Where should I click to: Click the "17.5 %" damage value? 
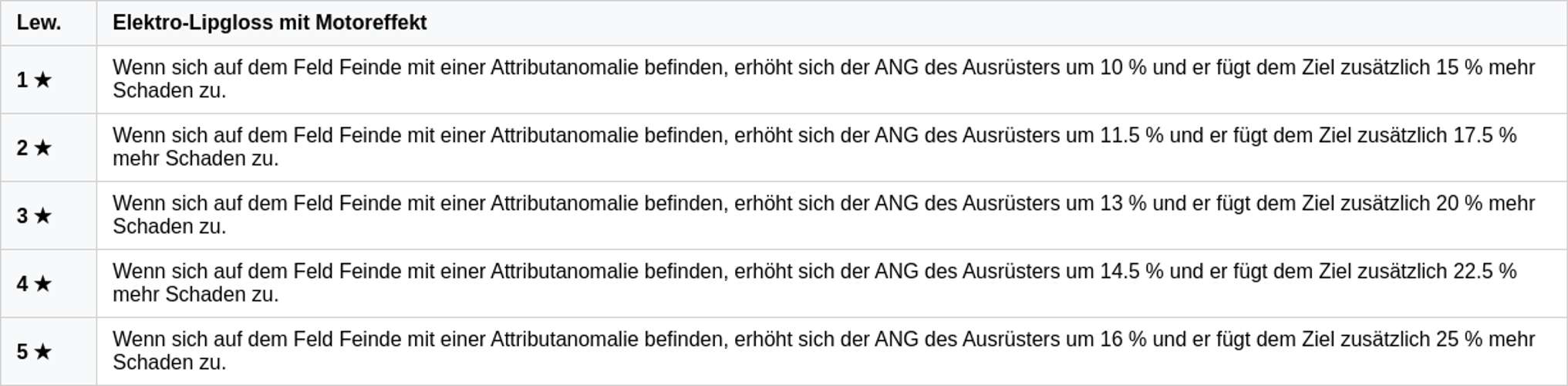tap(1485, 136)
